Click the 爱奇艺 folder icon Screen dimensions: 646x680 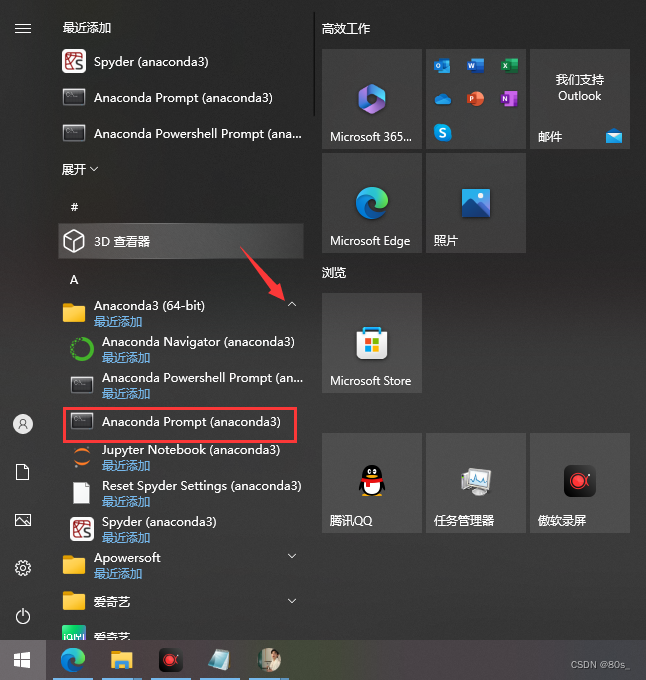point(74,601)
